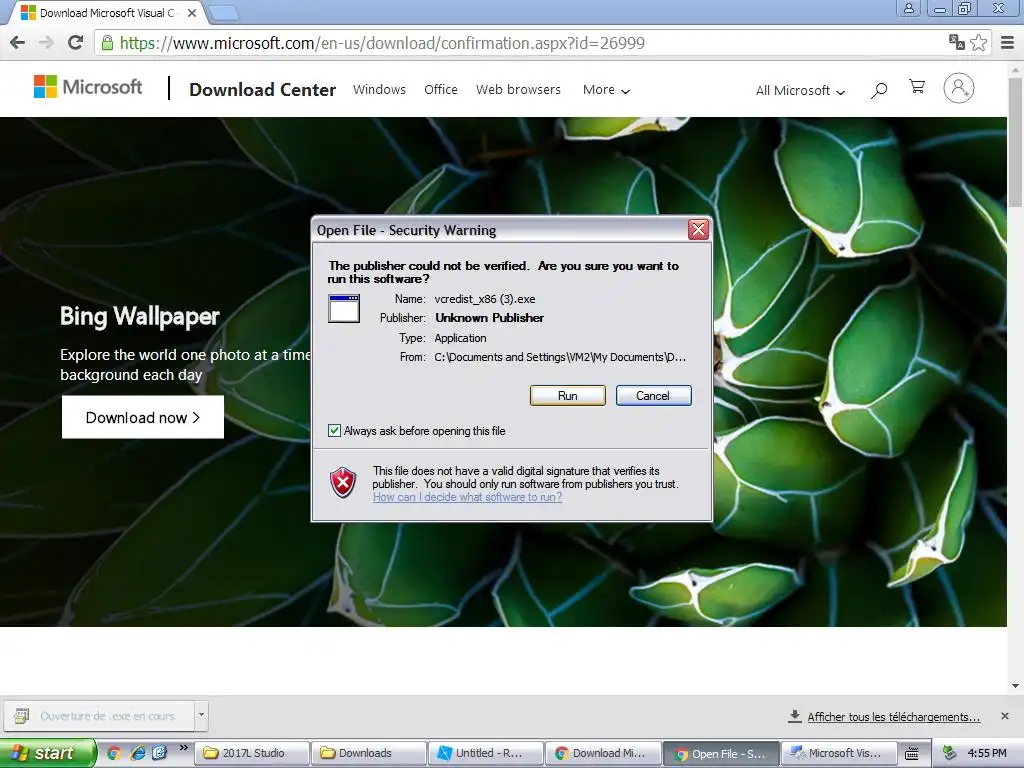
Task: Click the translate page icon in address bar
Action: tap(957, 43)
